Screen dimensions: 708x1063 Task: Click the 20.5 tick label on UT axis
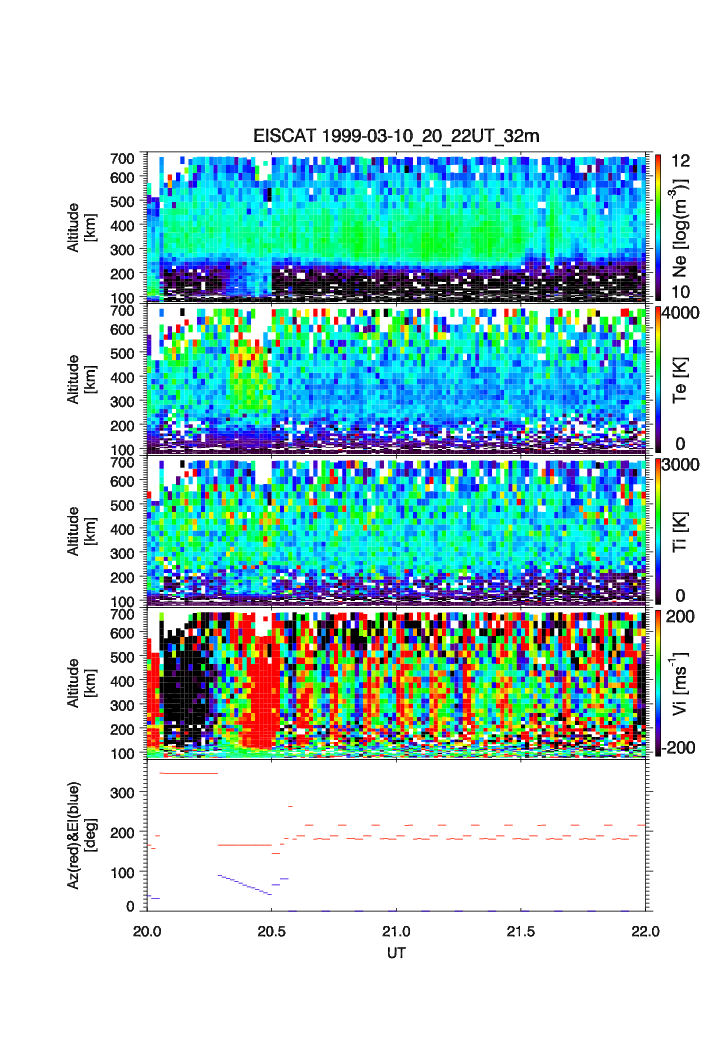click(x=272, y=930)
